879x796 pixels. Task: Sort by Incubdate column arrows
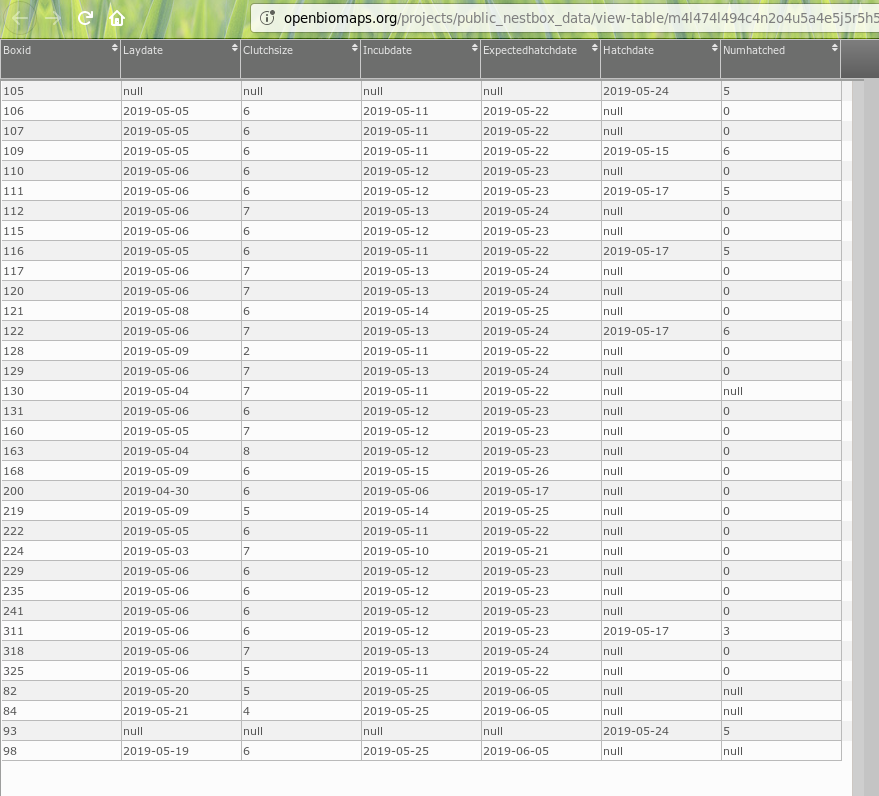tap(474, 48)
